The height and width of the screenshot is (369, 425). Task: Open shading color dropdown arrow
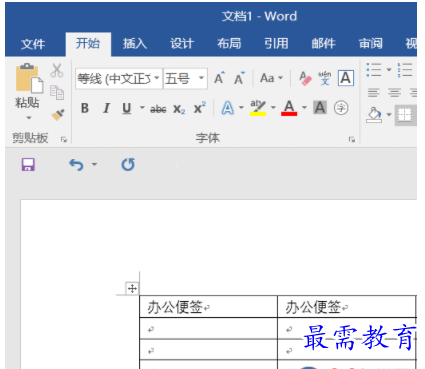tap(389, 115)
